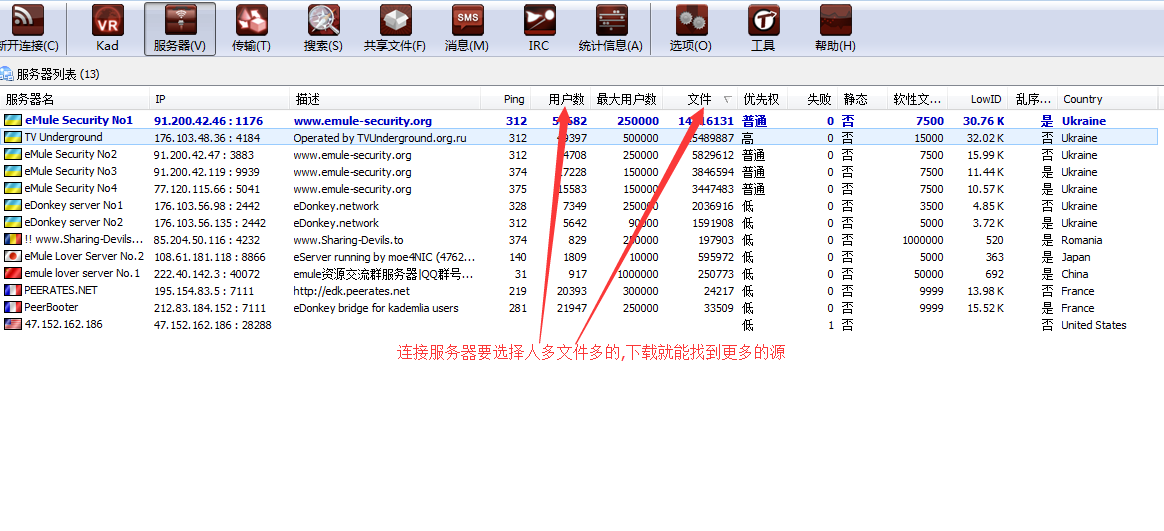
Task: Open the IRC chat panel
Action: click(539, 29)
